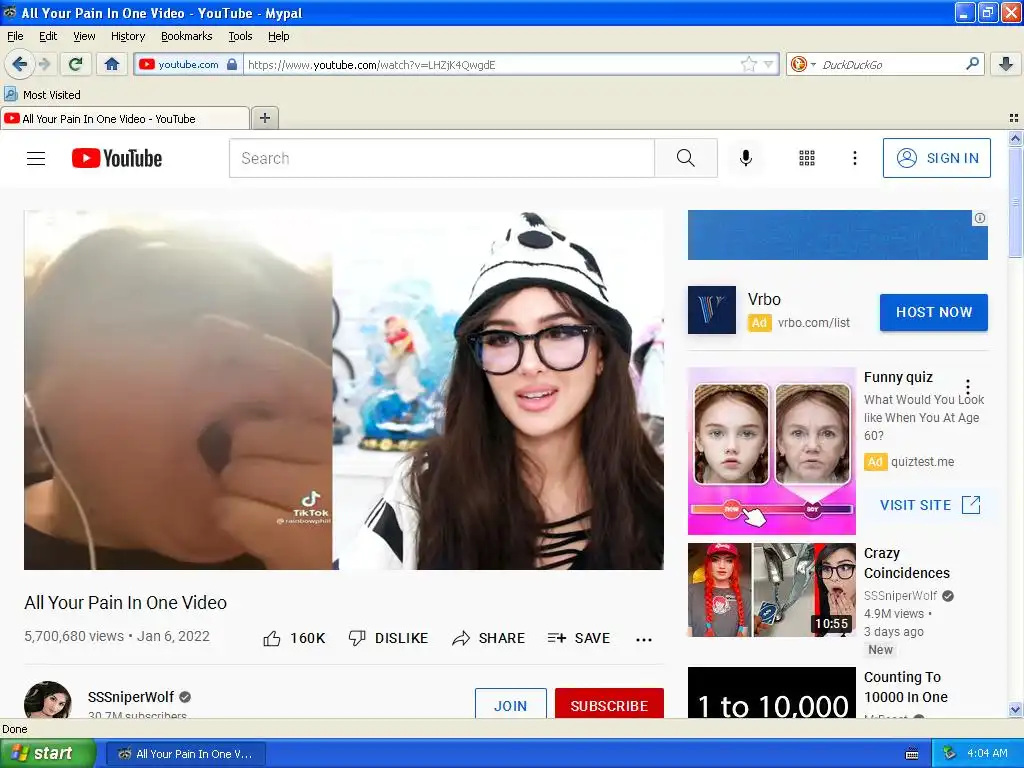Screen dimensions: 1024x768
Task: Click the HOST NOW button
Action: tap(934, 312)
